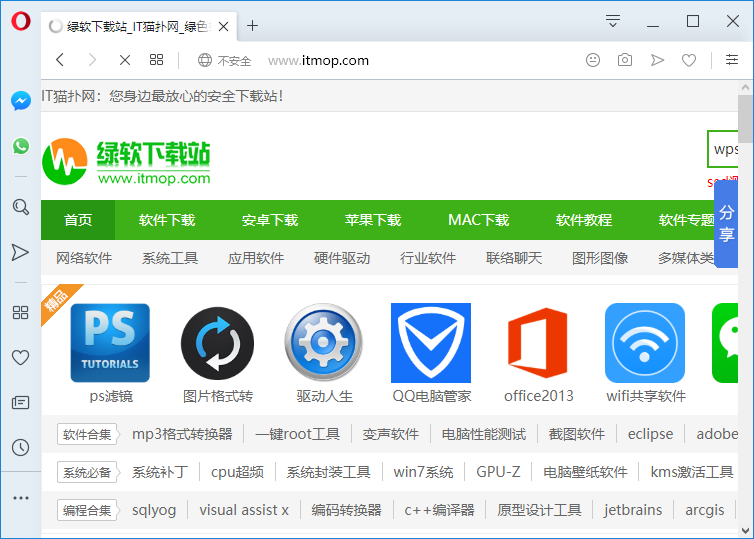Image resolution: width=754 pixels, height=539 pixels.
Task: Click the 驱动人生 gear icon
Action: (x=324, y=342)
